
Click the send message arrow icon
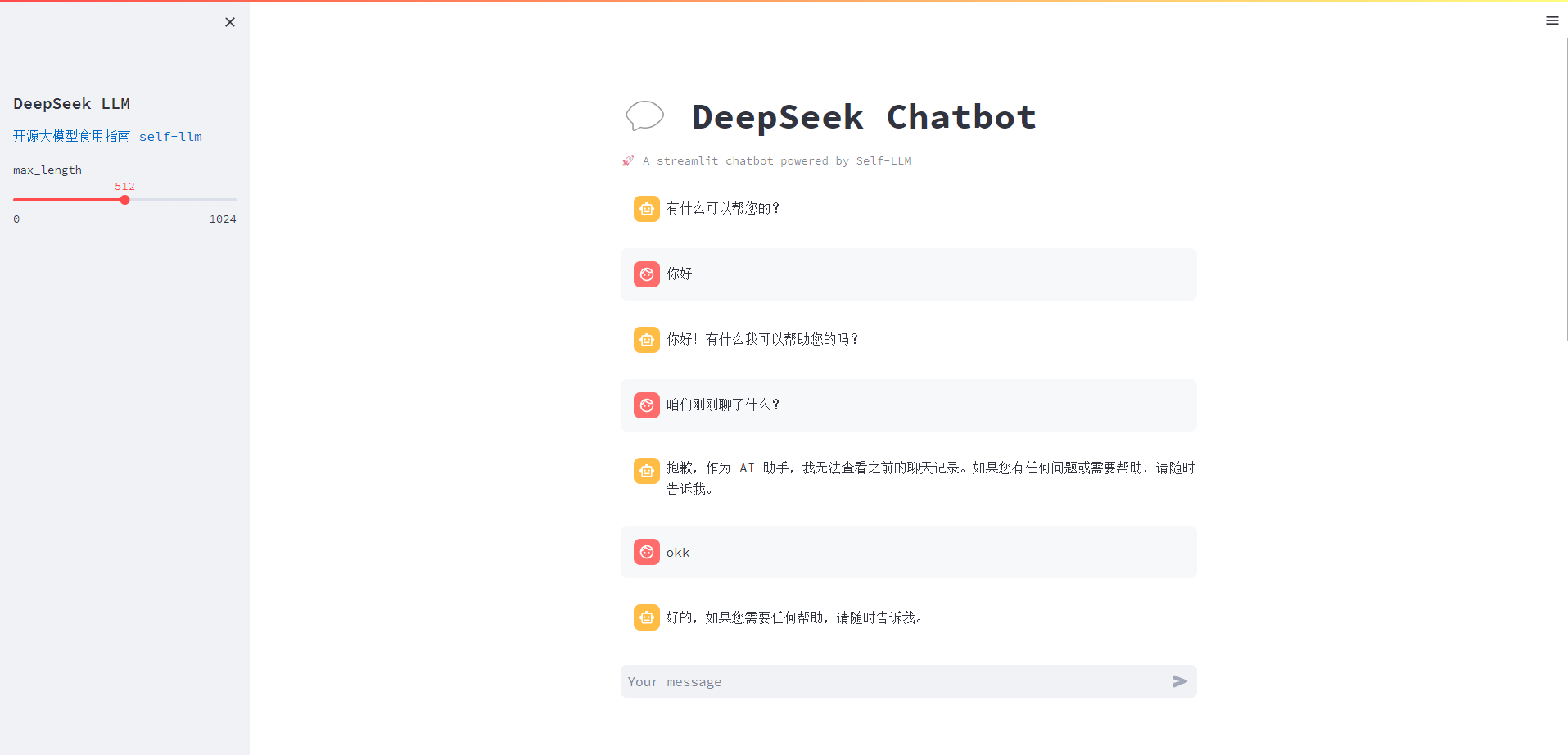[x=1179, y=681]
